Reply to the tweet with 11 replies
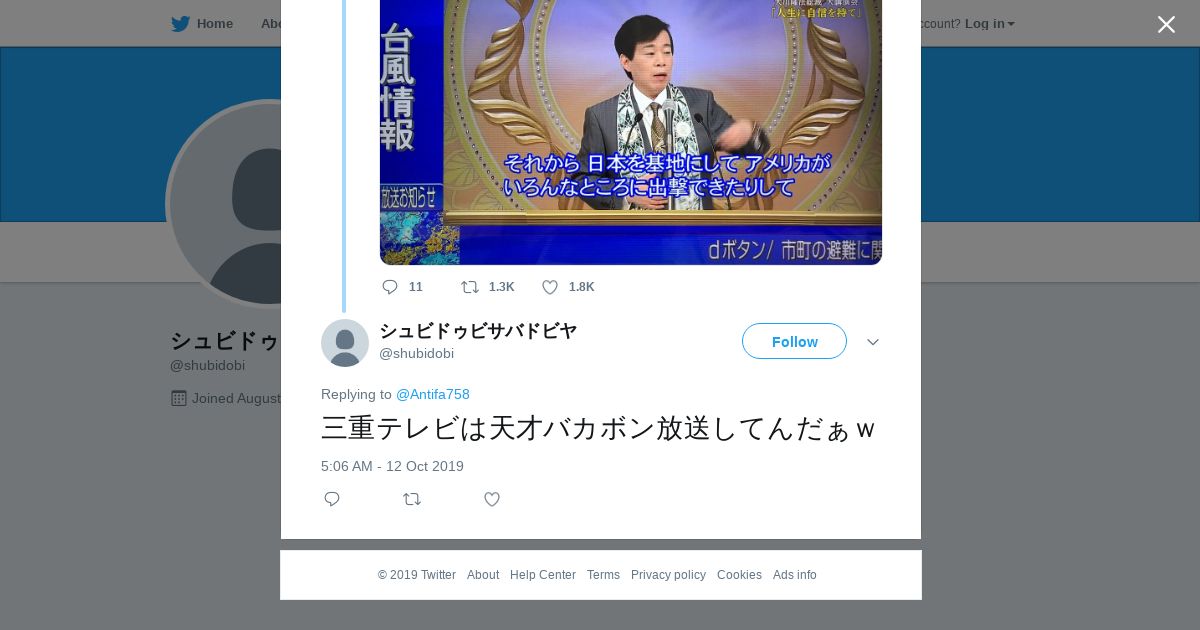 coord(390,287)
